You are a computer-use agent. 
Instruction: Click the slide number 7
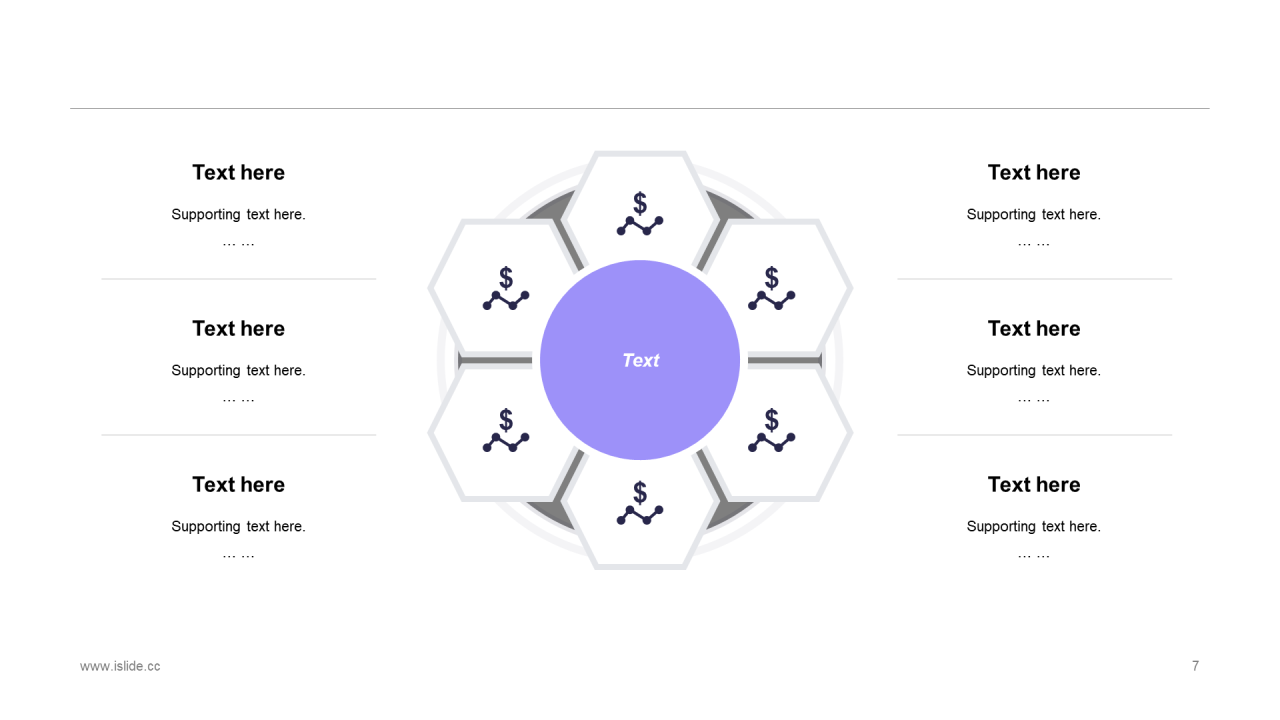tap(1195, 666)
